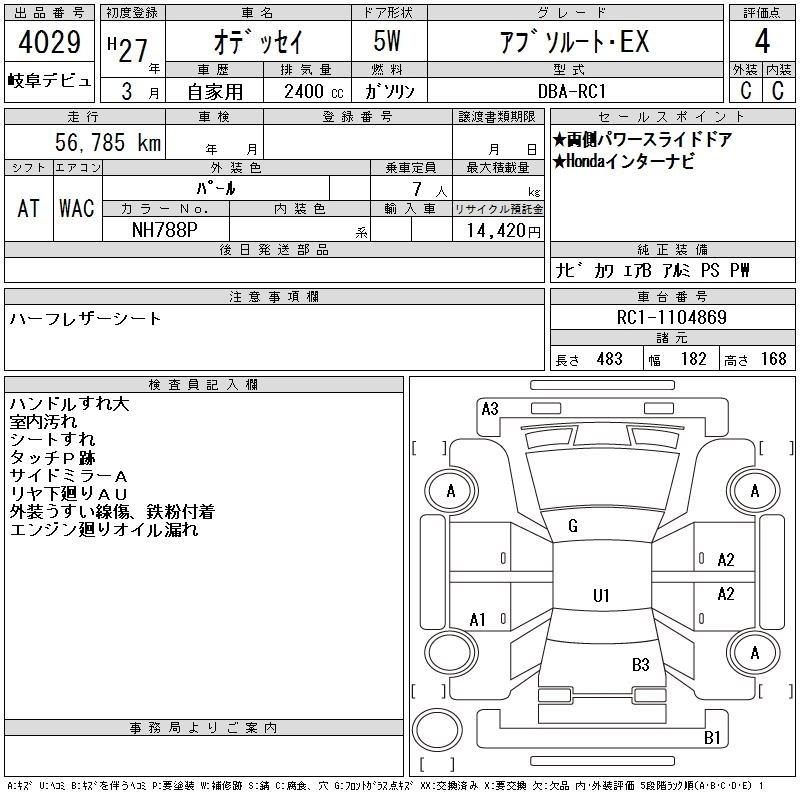Click the ナビ genuine equipment entry
Viewport: 800px width, 800px height.
[569, 270]
